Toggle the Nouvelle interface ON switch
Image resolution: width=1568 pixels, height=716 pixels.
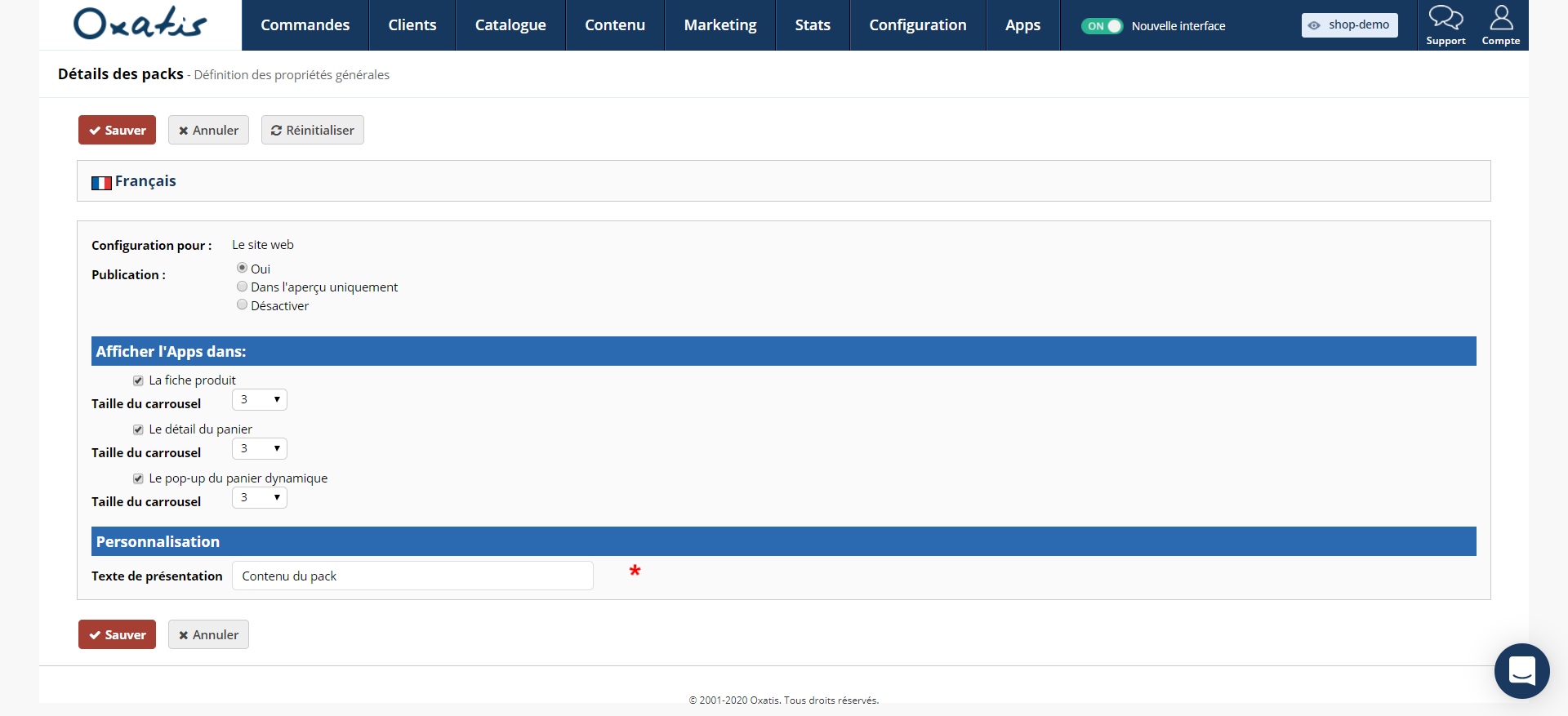[x=1102, y=26]
